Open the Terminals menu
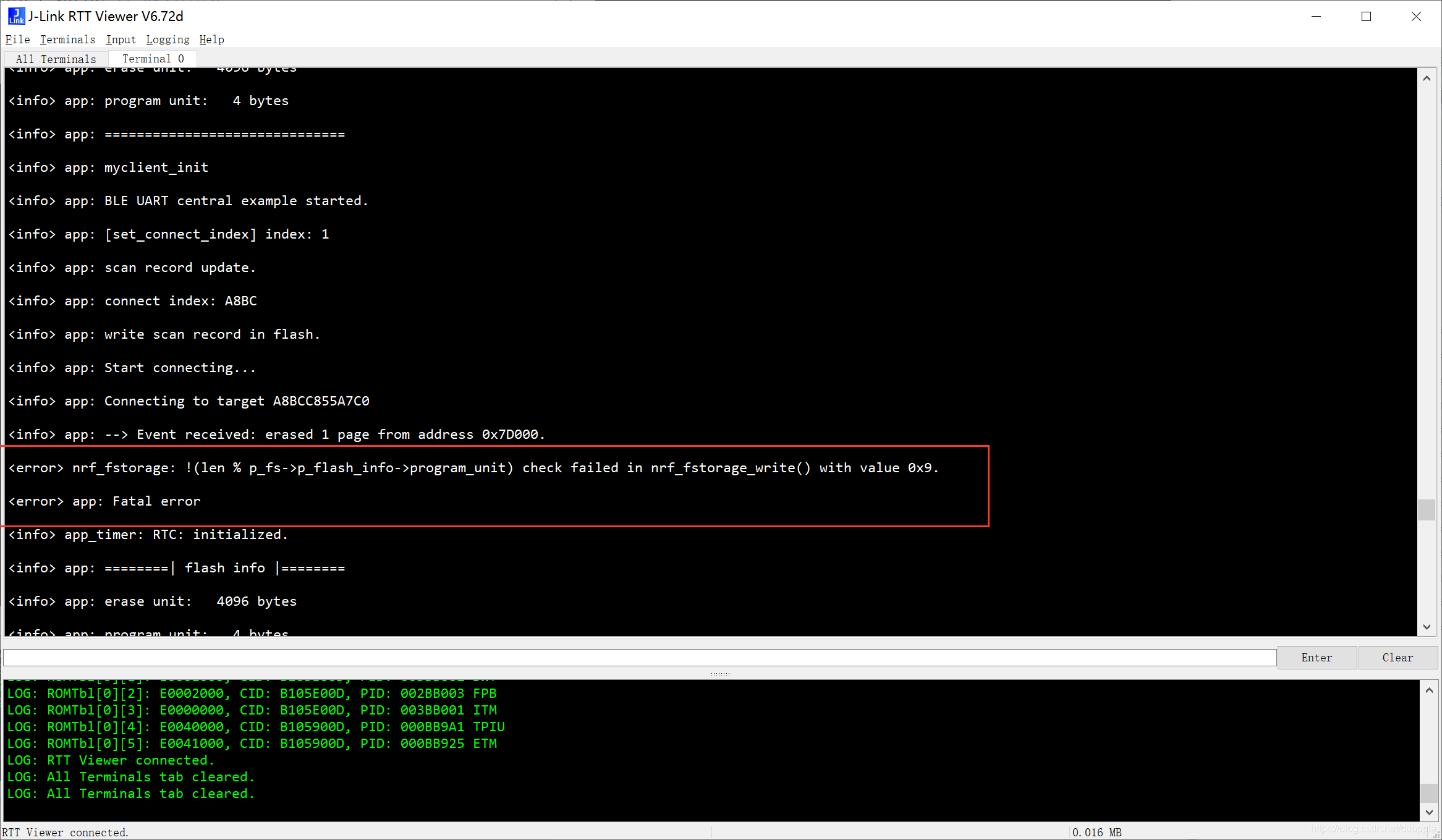1442x840 pixels. coord(67,40)
